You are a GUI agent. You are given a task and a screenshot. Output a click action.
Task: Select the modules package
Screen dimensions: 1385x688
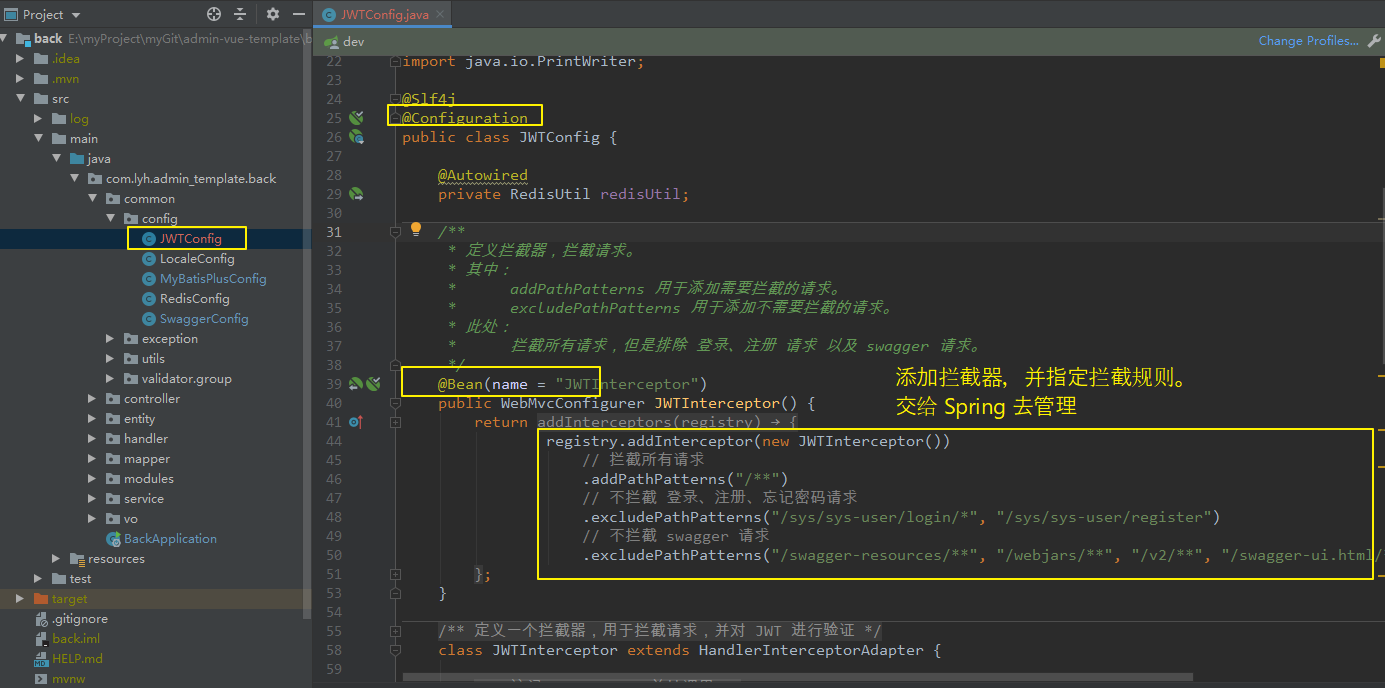pos(149,479)
